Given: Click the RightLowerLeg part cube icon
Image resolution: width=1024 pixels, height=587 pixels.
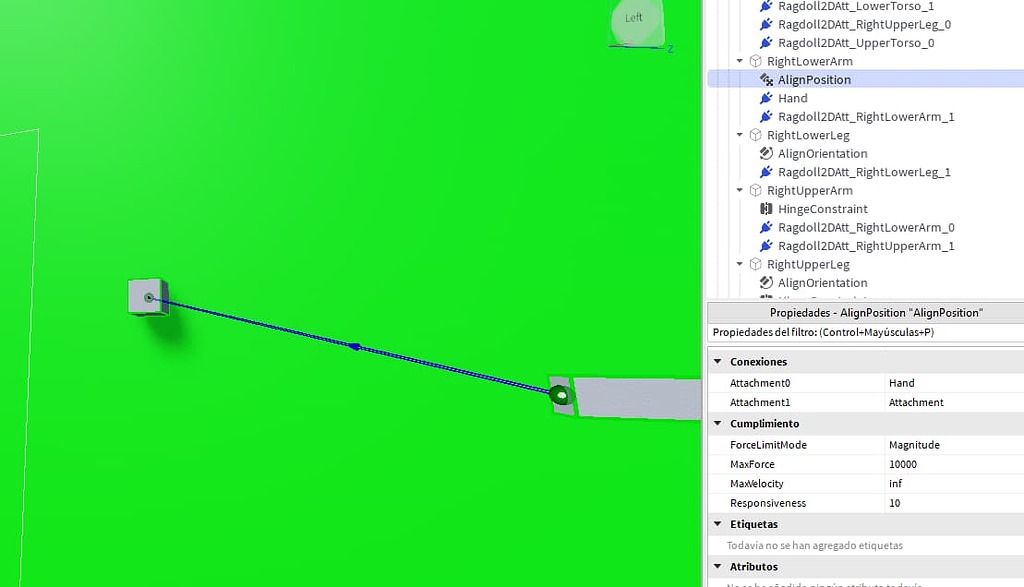Looking at the screenshot, I should [x=756, y=135].
